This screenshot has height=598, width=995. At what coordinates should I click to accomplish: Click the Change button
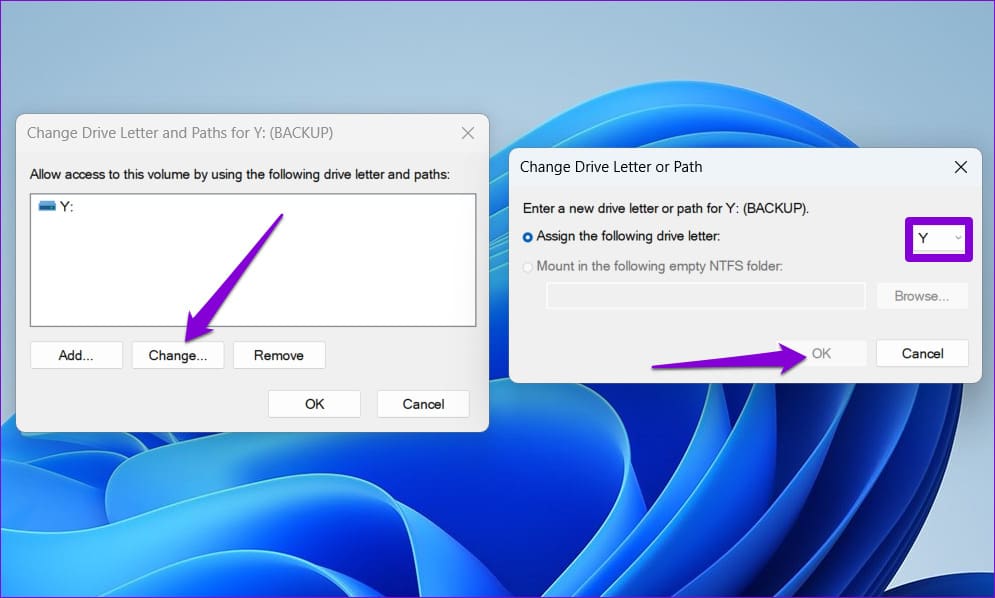click(178, 355)
